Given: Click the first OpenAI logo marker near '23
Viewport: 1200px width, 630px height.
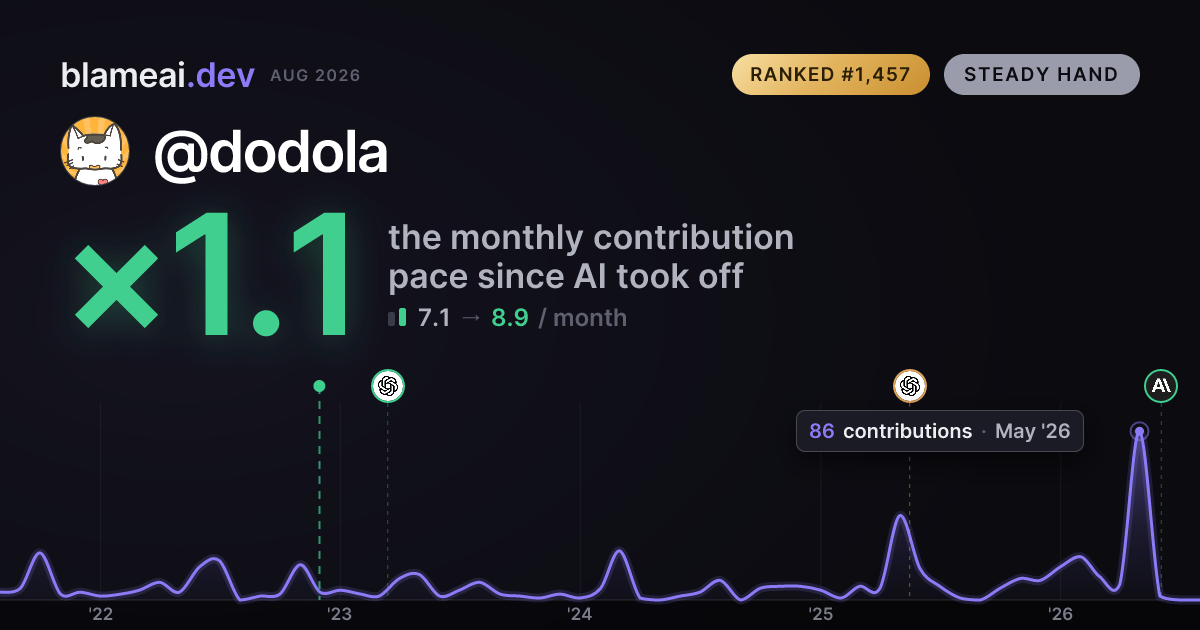Looking at the screenshot, I should [x=388, y=386].
